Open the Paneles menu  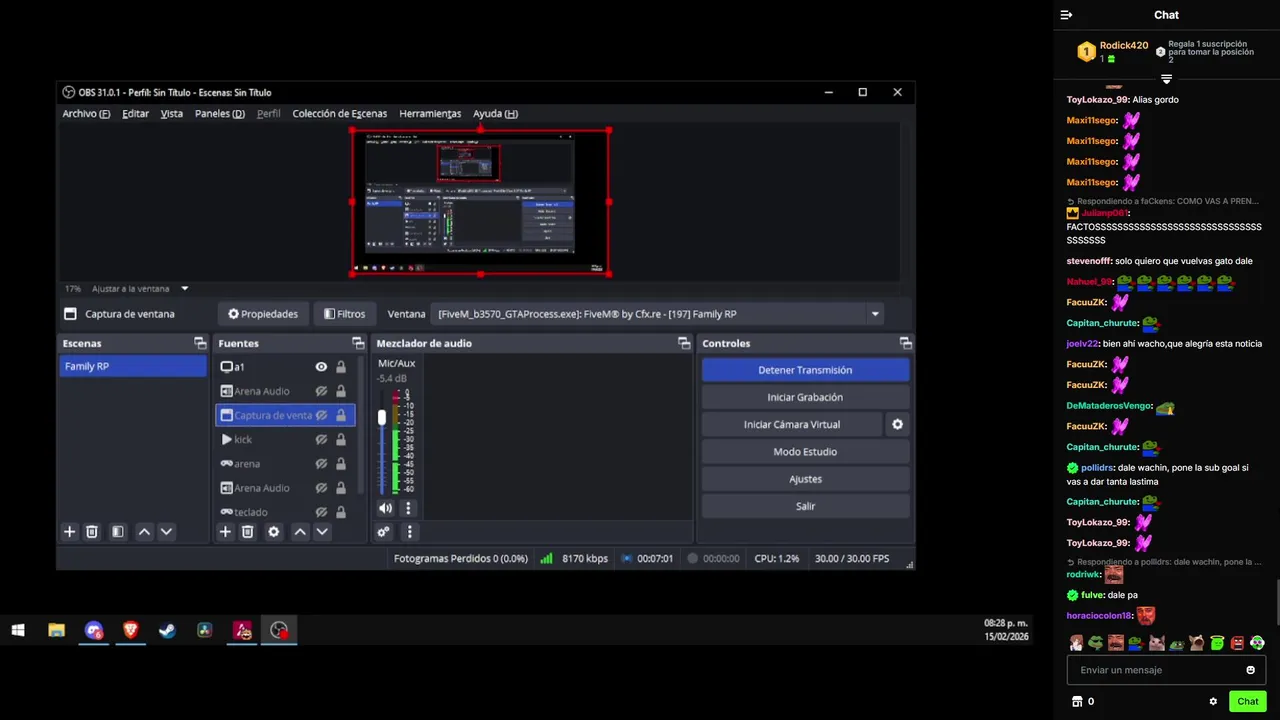pos(219,114)
